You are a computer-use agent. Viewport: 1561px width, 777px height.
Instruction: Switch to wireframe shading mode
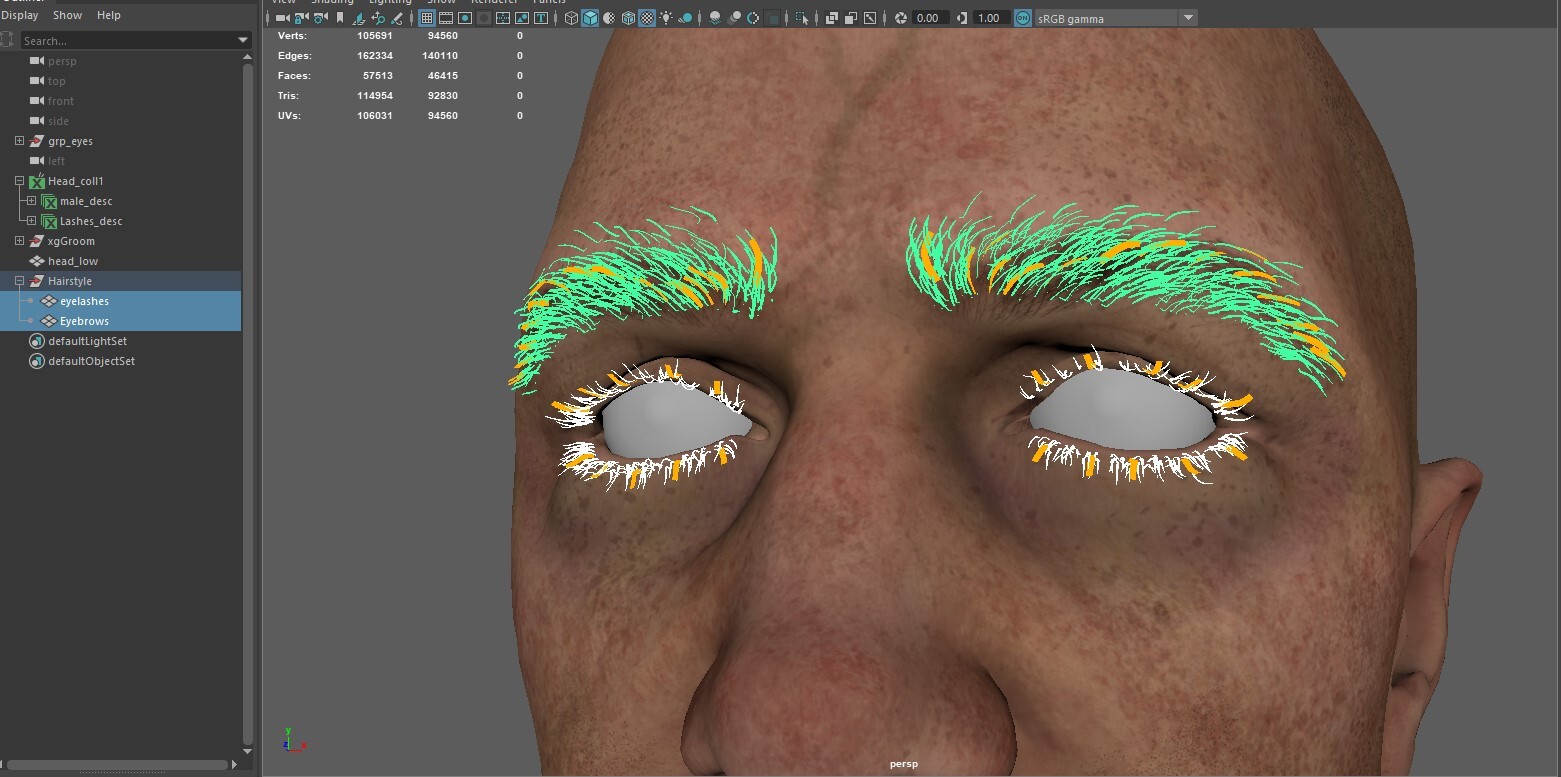click(571, 18)
